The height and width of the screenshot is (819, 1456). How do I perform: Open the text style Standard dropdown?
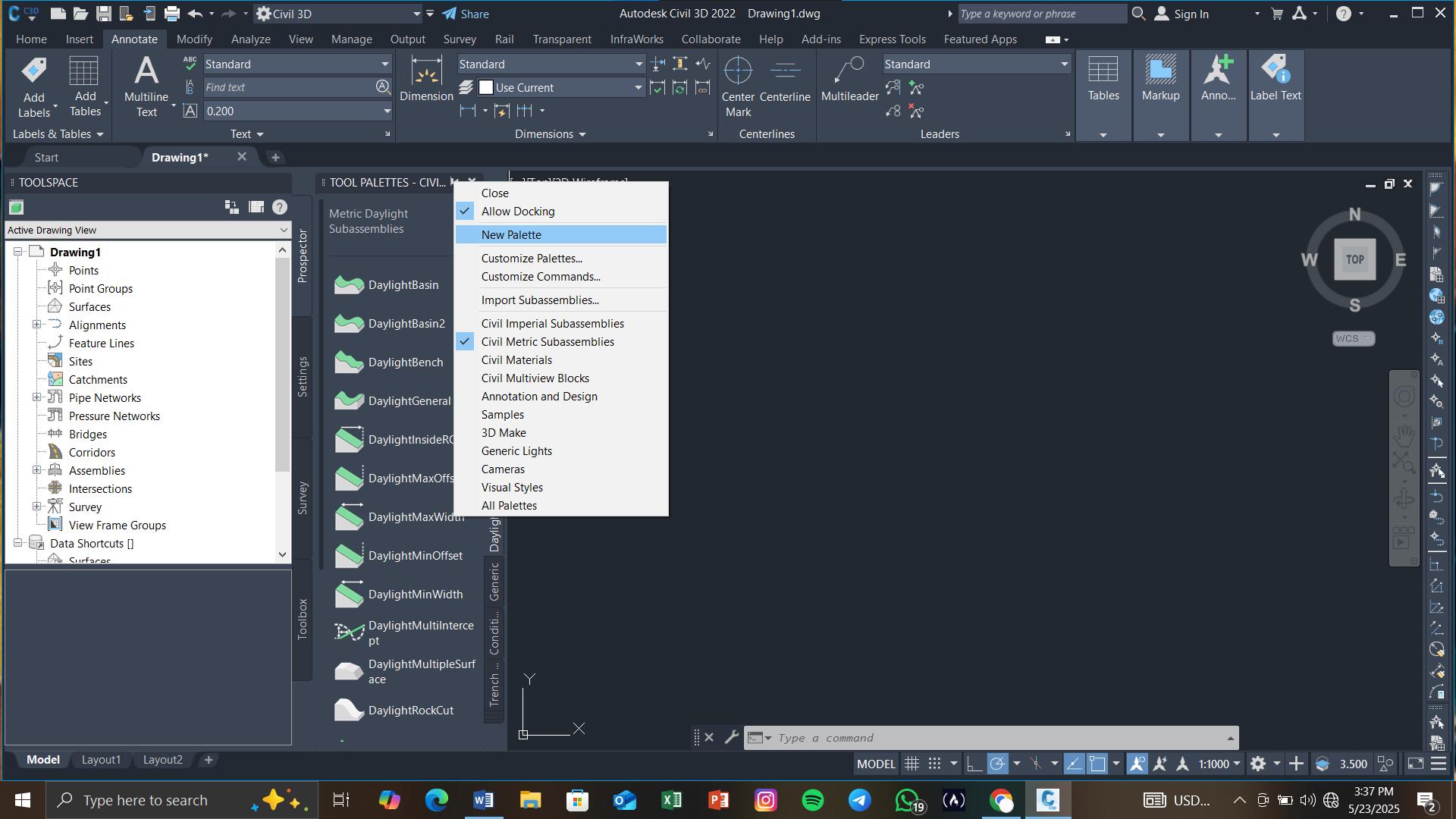[384, 64]
